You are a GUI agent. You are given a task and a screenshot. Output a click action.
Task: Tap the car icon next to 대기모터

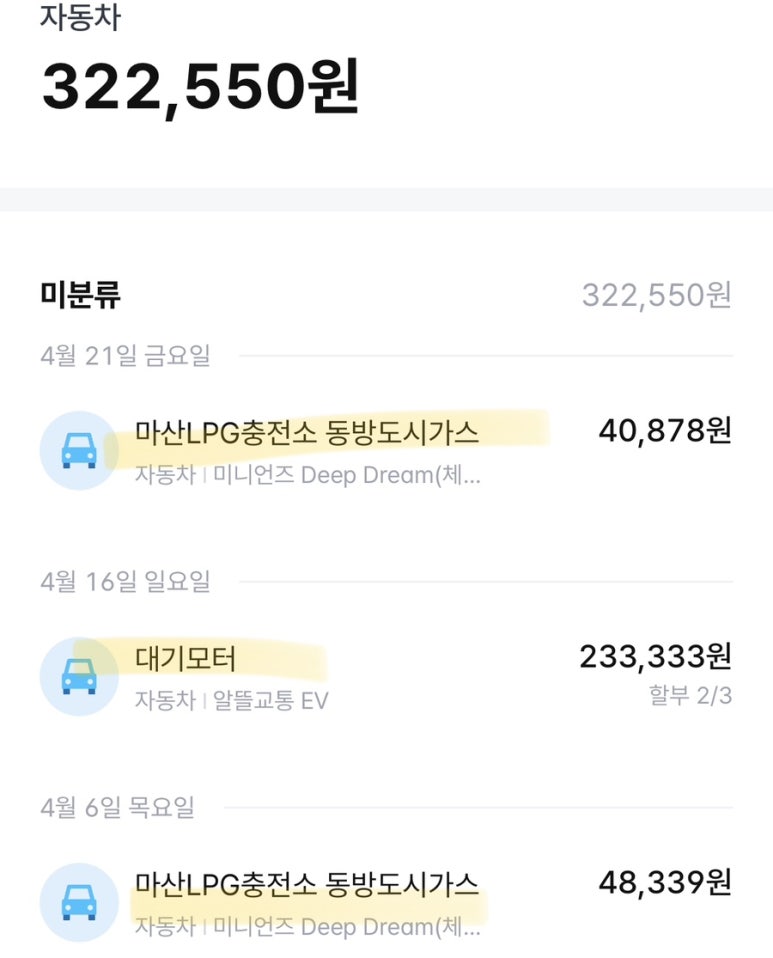pos(78,676)
